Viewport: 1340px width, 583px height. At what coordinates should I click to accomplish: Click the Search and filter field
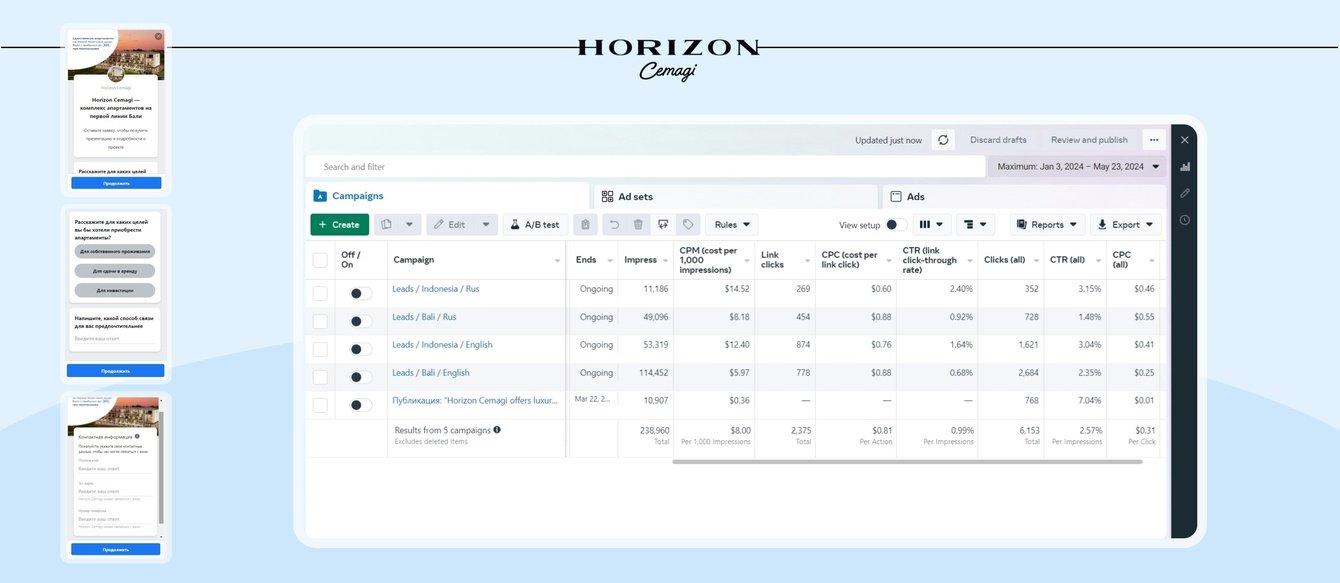[640, 167]
